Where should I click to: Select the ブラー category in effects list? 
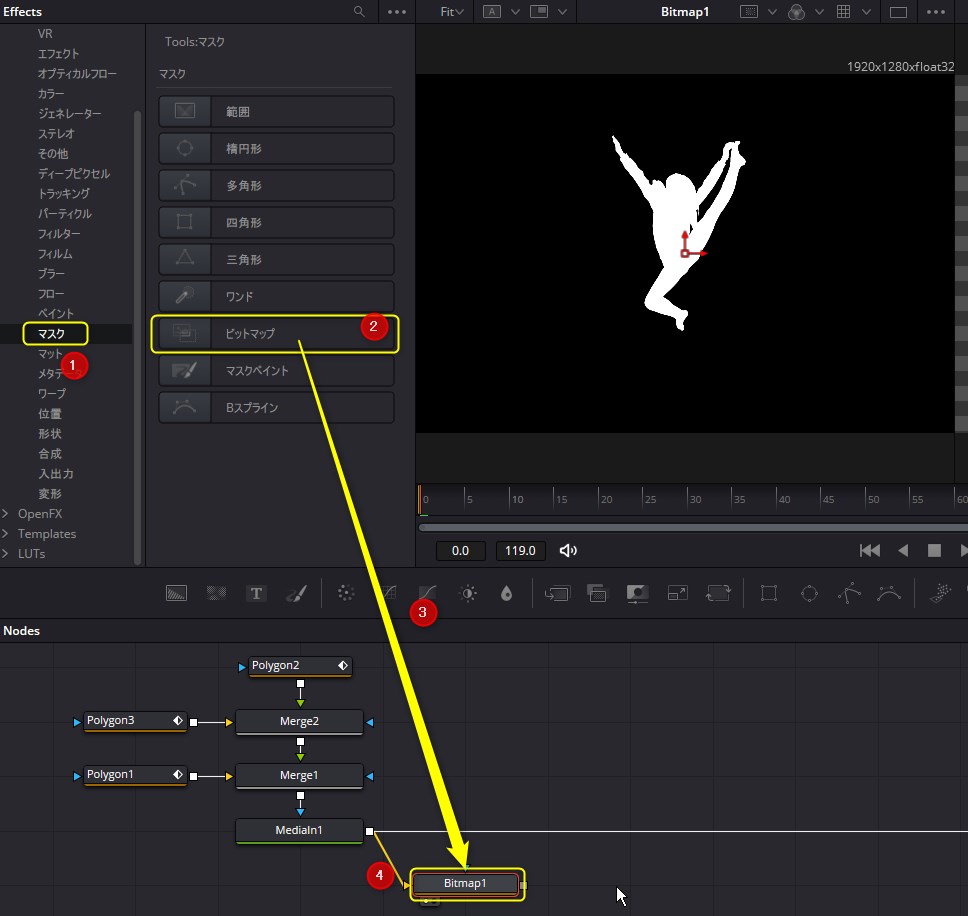point(51,273)
